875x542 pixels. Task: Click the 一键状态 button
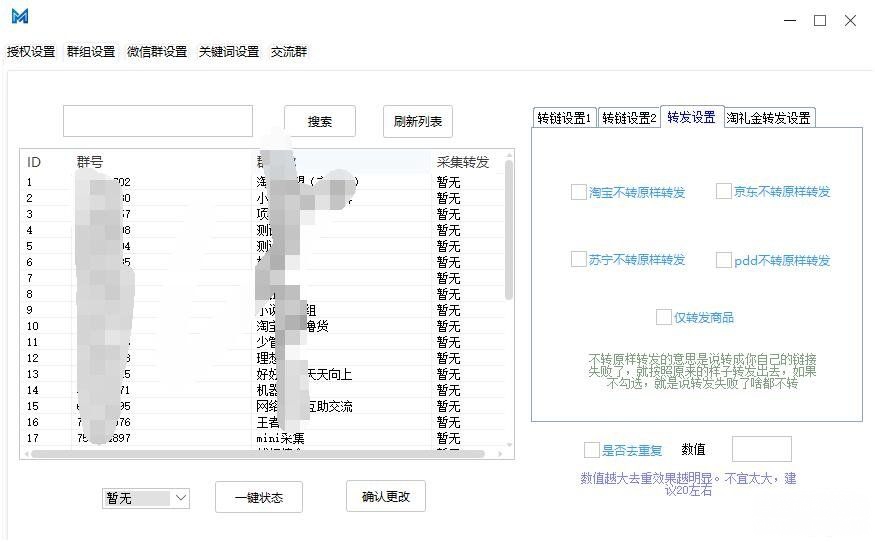259,497
